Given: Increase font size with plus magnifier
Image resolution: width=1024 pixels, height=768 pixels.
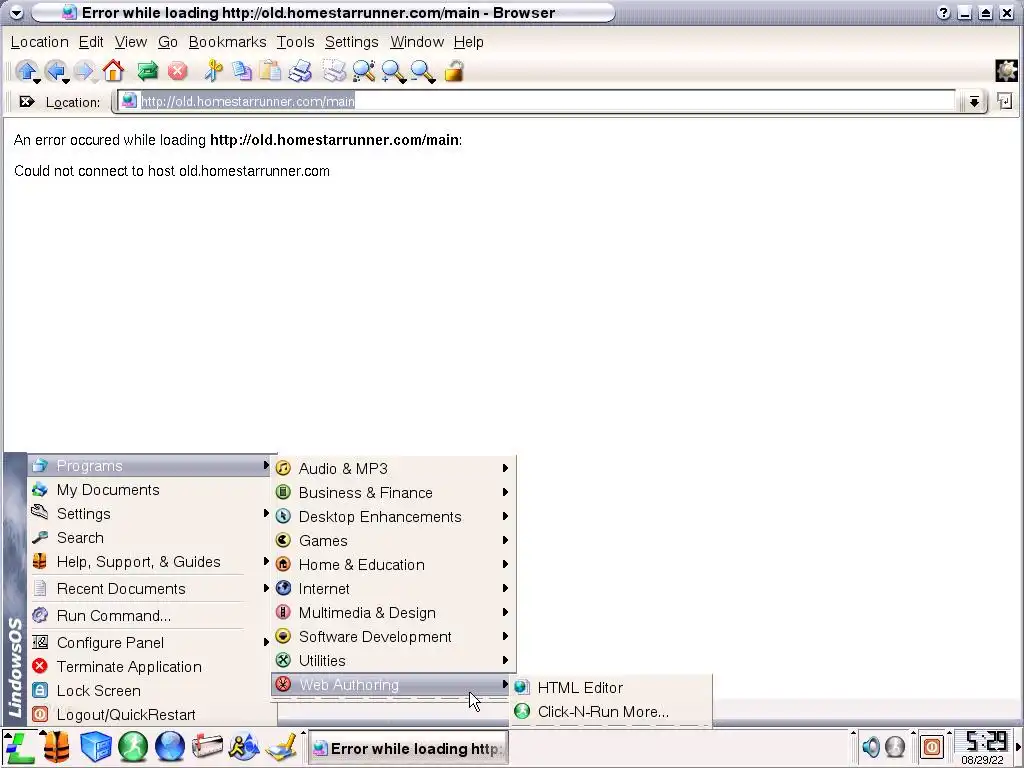Looking at the screenshot, I should [x=394, y=71].
